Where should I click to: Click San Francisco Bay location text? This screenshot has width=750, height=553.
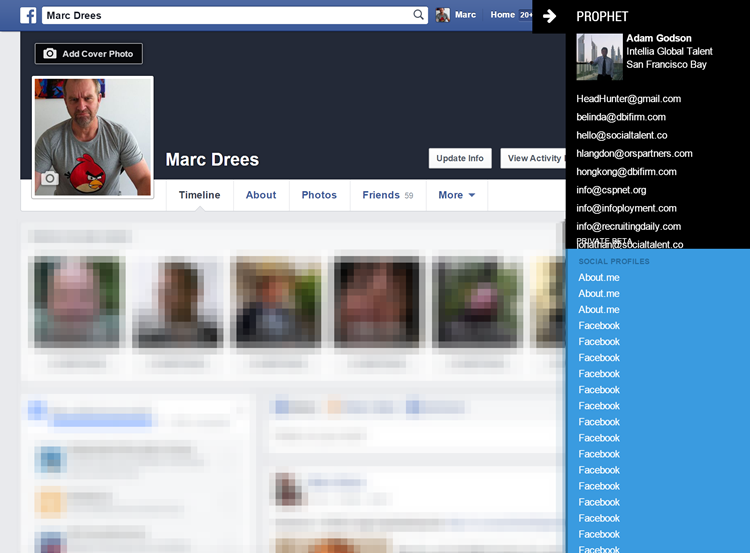click(666, 65)
